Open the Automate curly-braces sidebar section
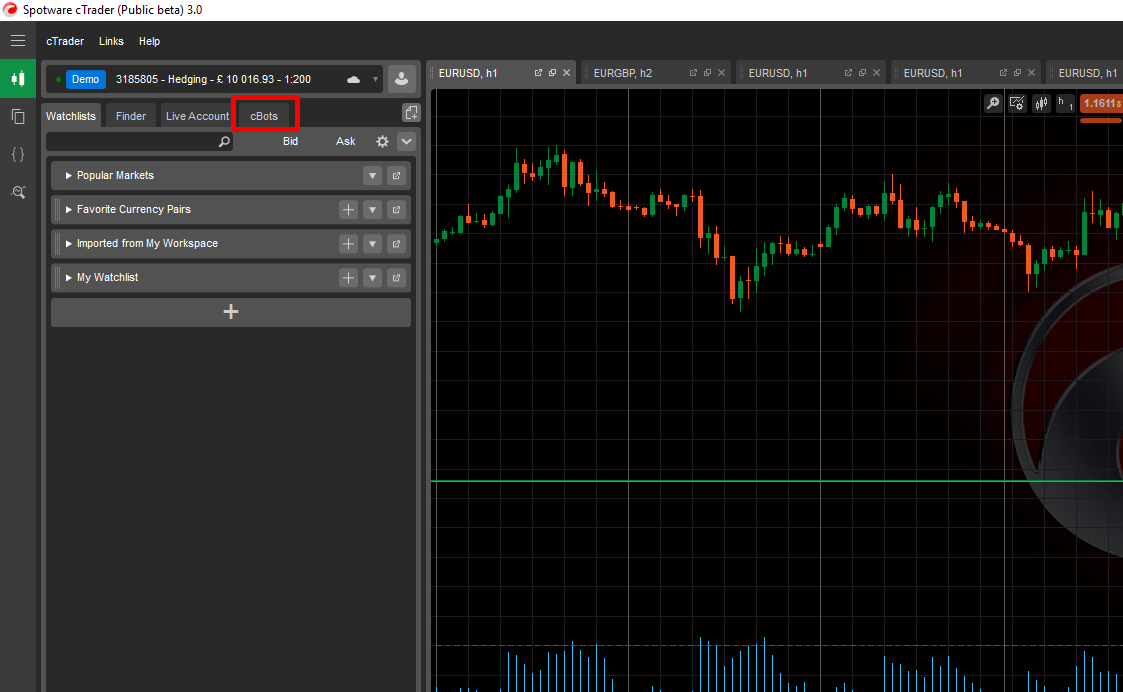Screen dimensions: 1123x692 (x=18, y=154)
